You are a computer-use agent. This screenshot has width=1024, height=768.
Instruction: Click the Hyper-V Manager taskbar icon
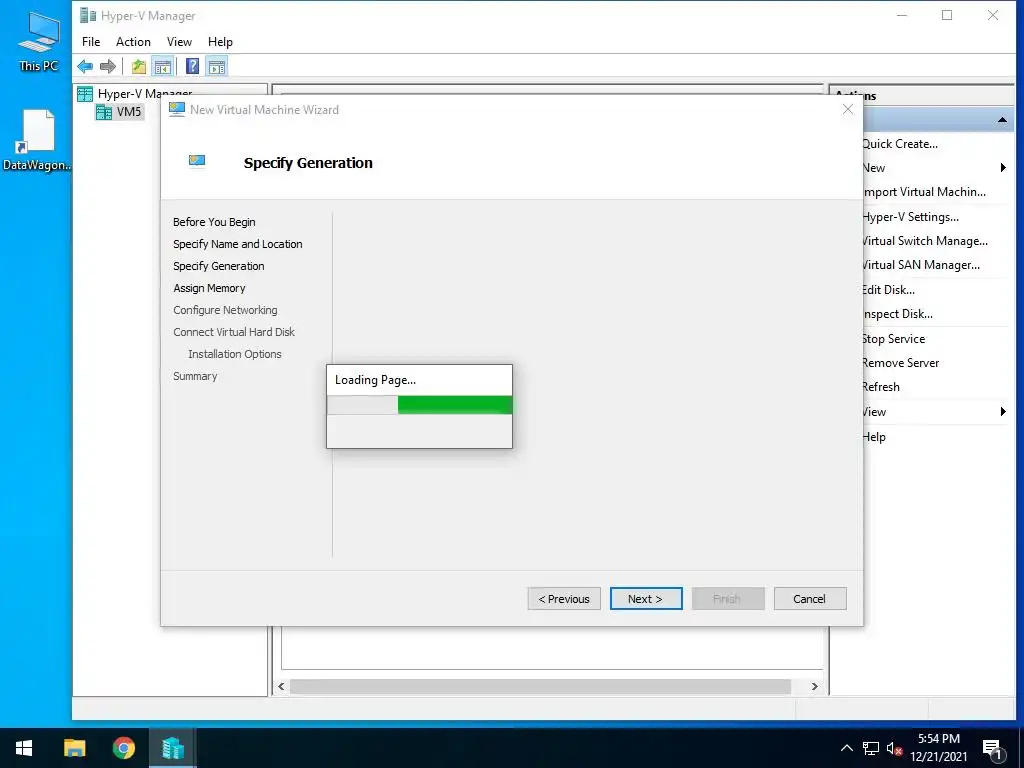click(173, 748)
